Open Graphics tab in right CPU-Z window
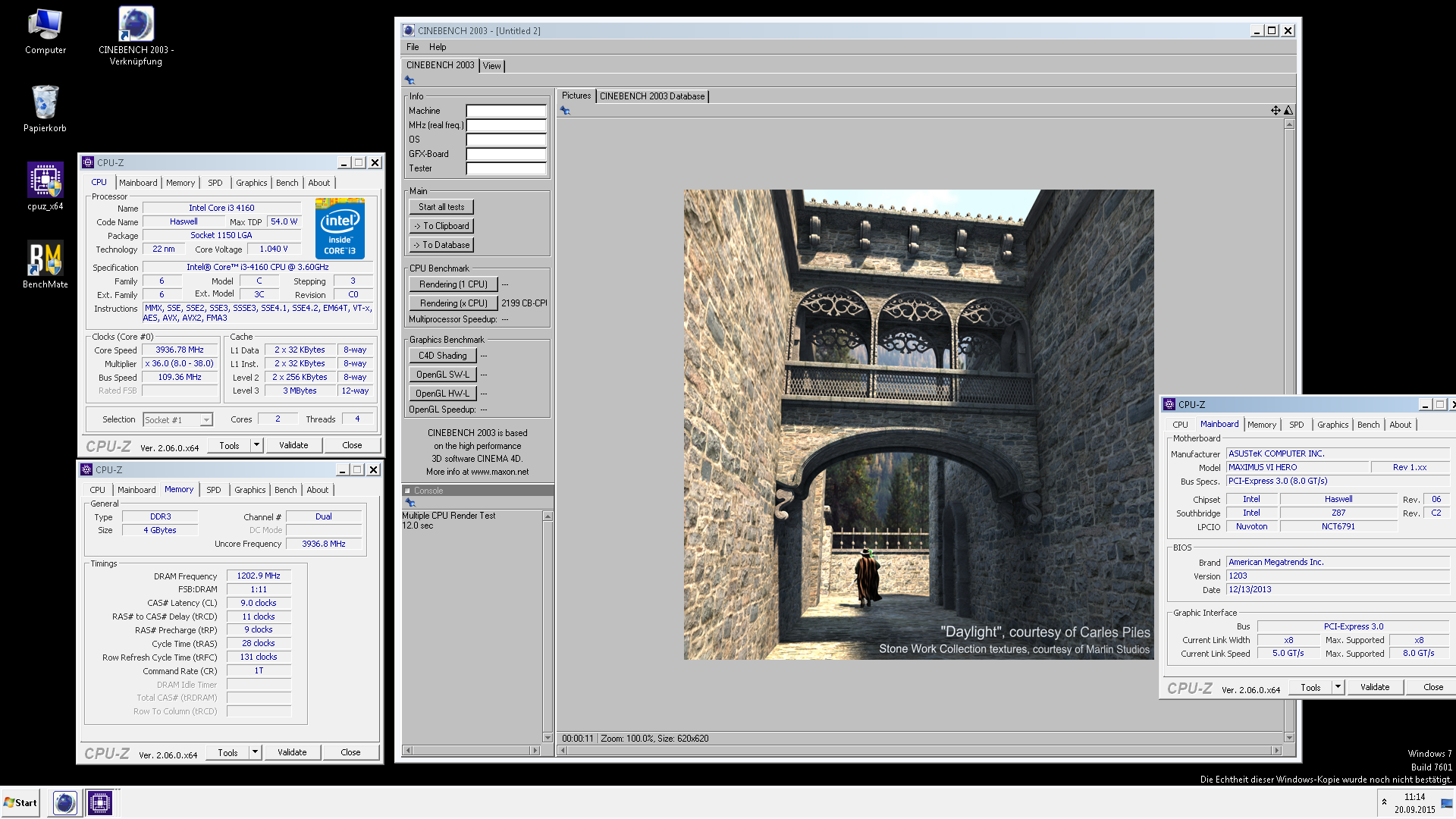Screen dimensions: 1456x819 (1332, 425)
